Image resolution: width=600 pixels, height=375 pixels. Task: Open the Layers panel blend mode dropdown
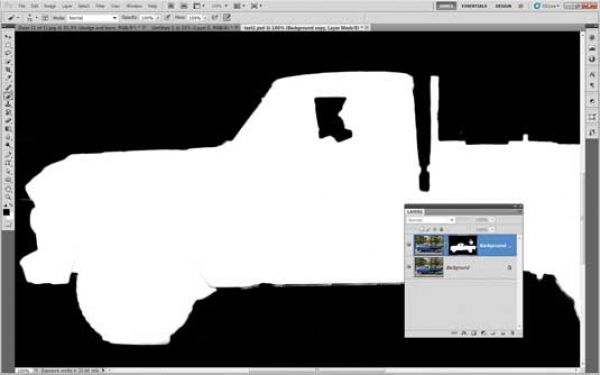(x=430, y=220)
